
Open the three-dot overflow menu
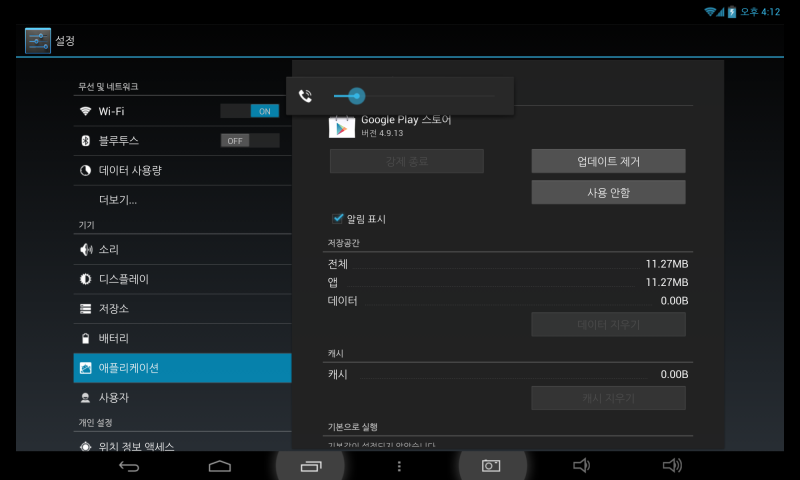click(x=399, y=466)
